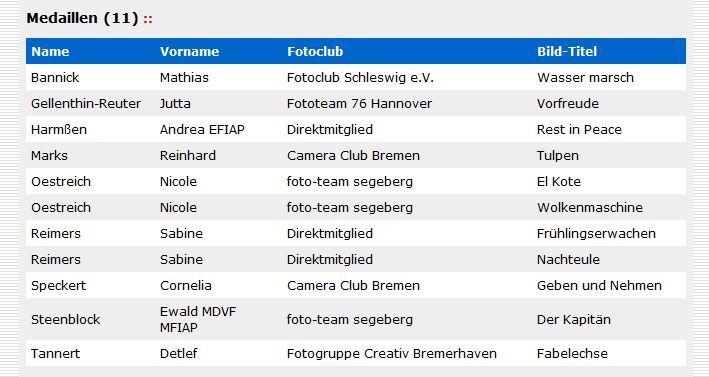Select the Tulpen picture title
709x377 pixels.
click(x=558, y=156)
